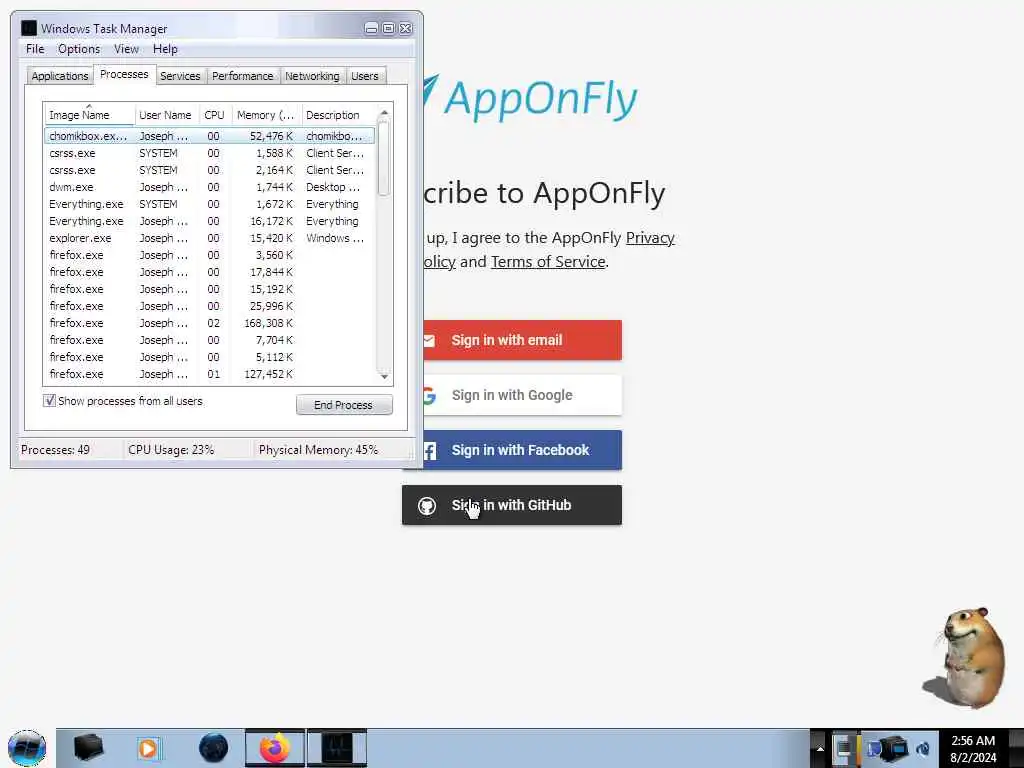Image resolution: width=1024 pixels, height=768 pixels.
Task: Close the Task Manager window
Action: [x=406, y=28]
